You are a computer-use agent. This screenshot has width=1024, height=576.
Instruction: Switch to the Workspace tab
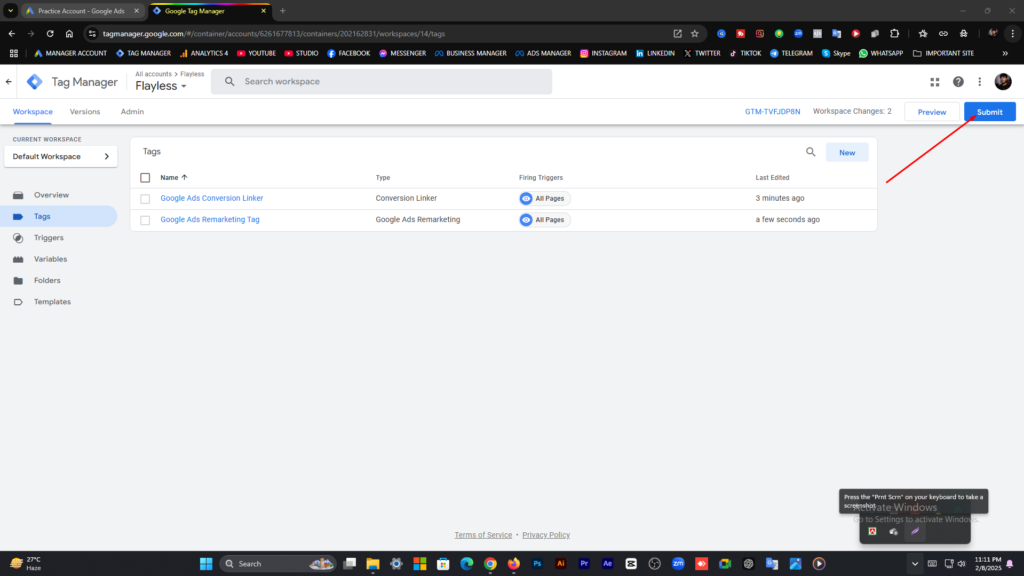(x=33, y=112)
